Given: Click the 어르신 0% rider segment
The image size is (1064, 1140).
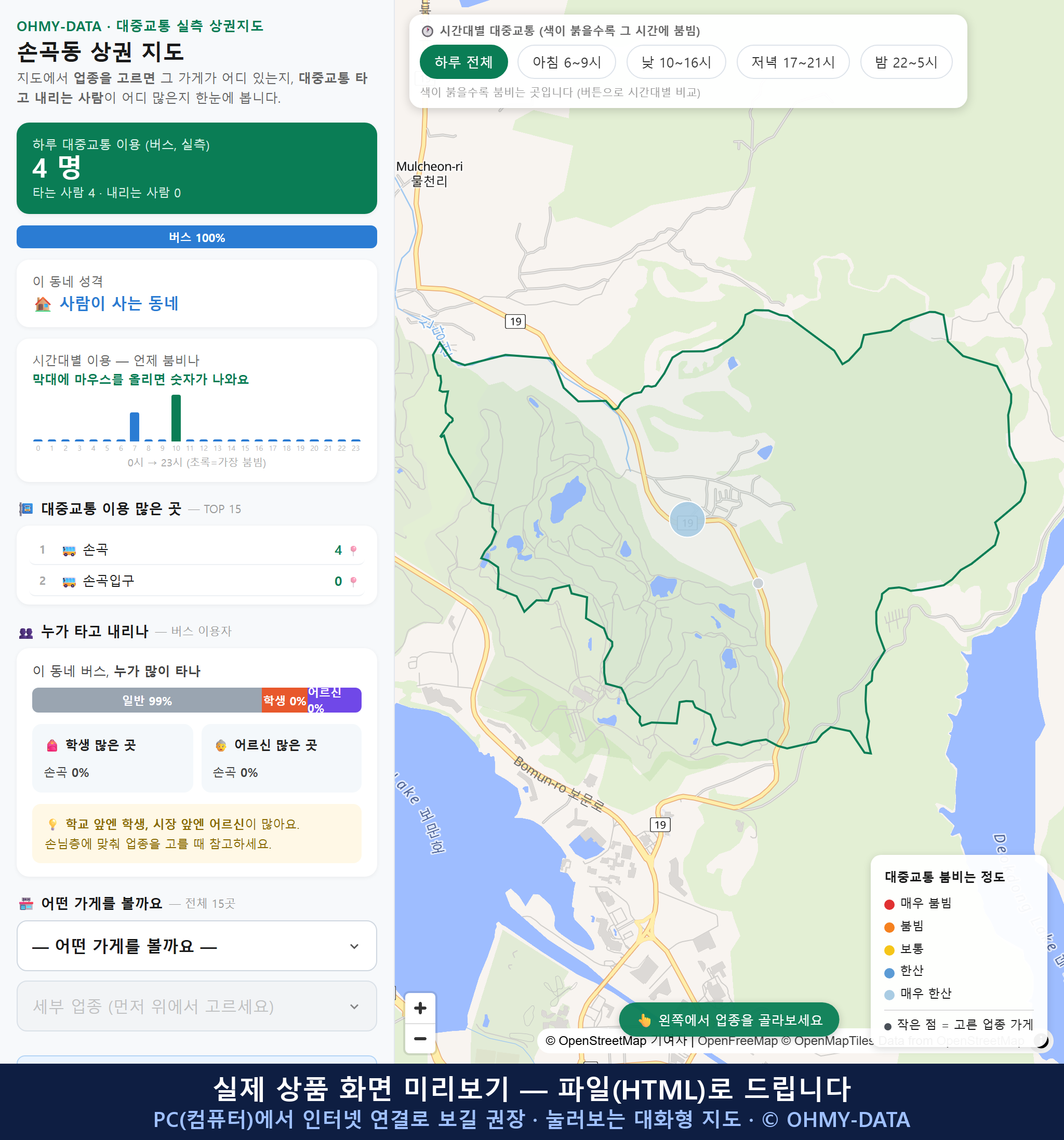Looking at the screenshot, I should [x=334, y=700].
